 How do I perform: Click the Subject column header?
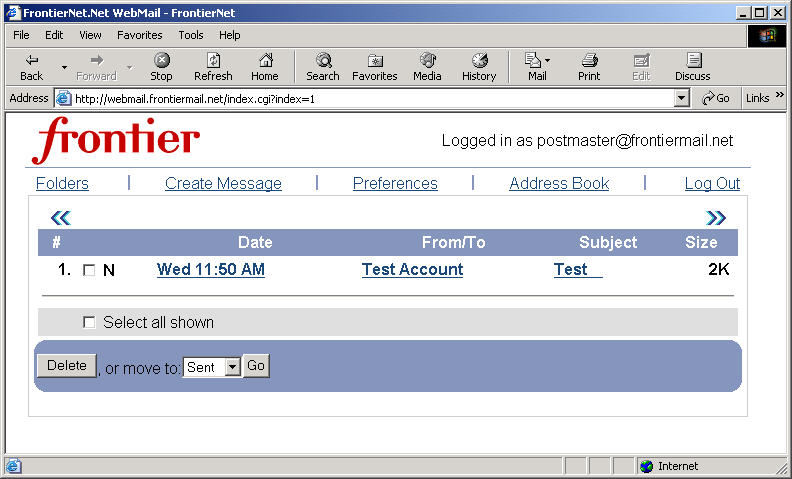click(608, 242)
